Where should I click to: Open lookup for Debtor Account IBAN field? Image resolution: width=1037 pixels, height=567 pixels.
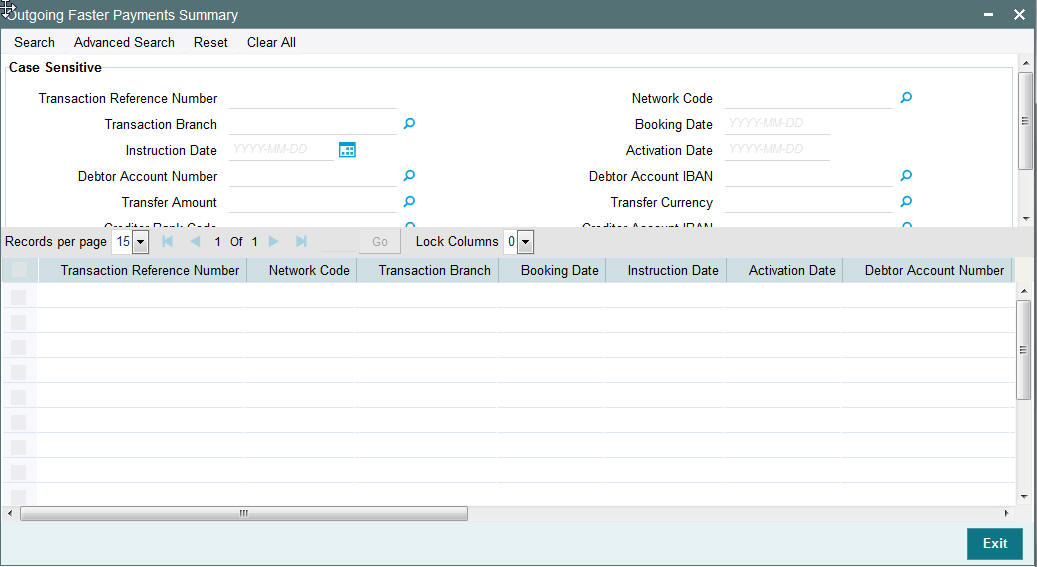(x=906, y=176)
